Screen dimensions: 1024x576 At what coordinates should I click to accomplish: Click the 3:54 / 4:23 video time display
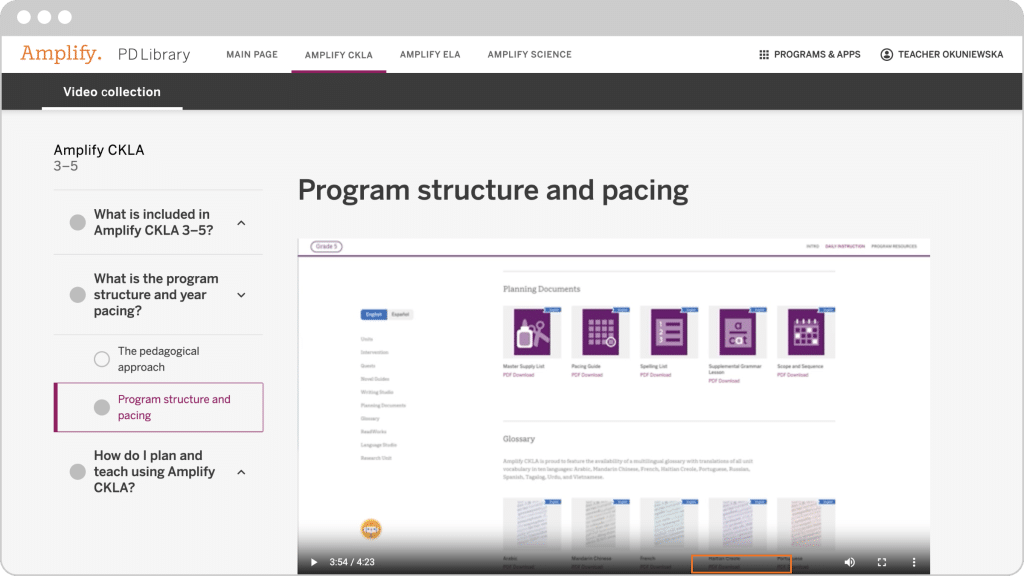(x=352, y=562)
